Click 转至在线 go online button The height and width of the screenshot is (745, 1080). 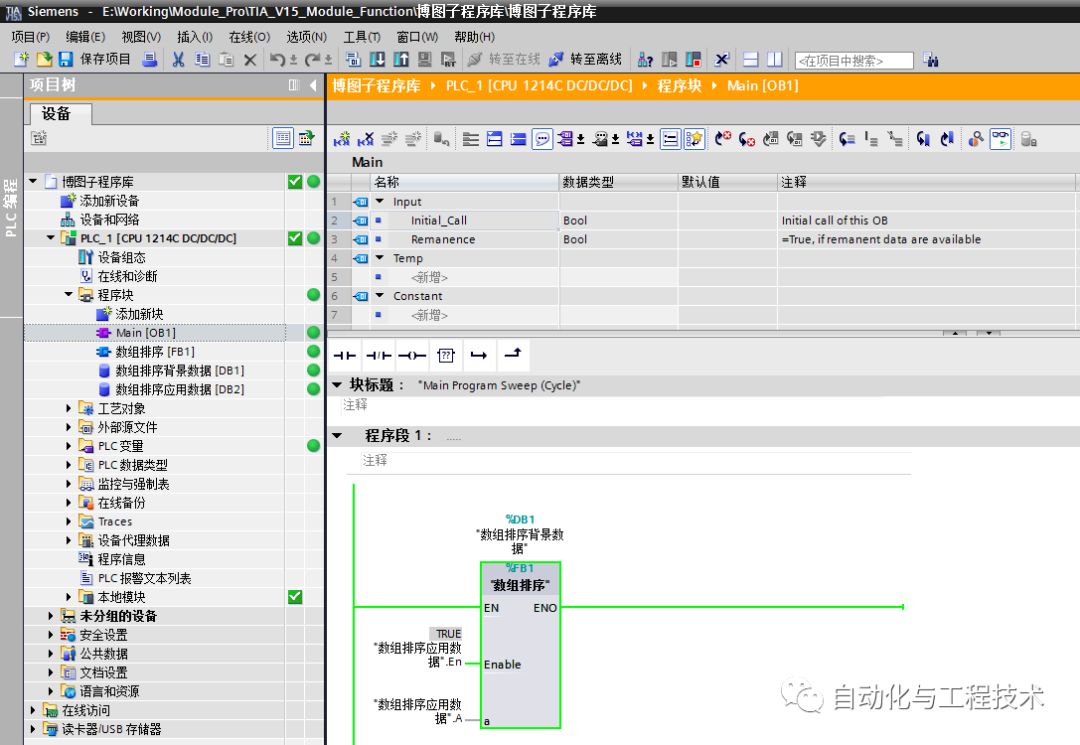click(503, 60)
